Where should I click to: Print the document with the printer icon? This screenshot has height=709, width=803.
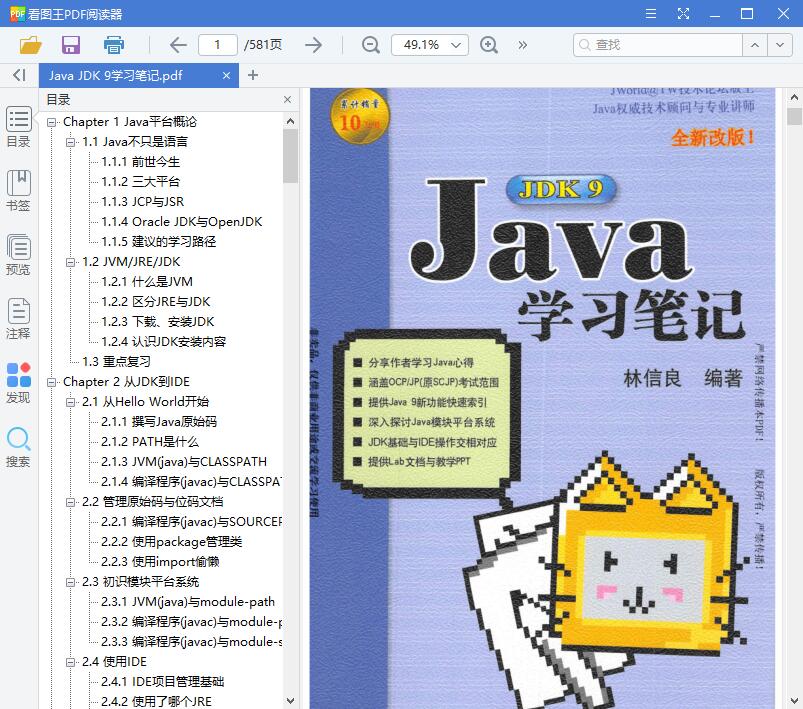[x=113, y=45]
